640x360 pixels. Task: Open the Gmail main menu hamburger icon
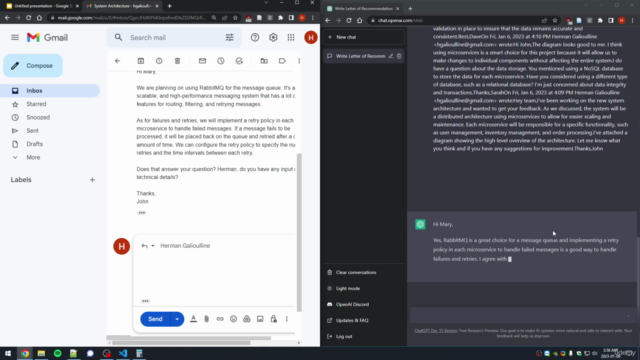15,38
